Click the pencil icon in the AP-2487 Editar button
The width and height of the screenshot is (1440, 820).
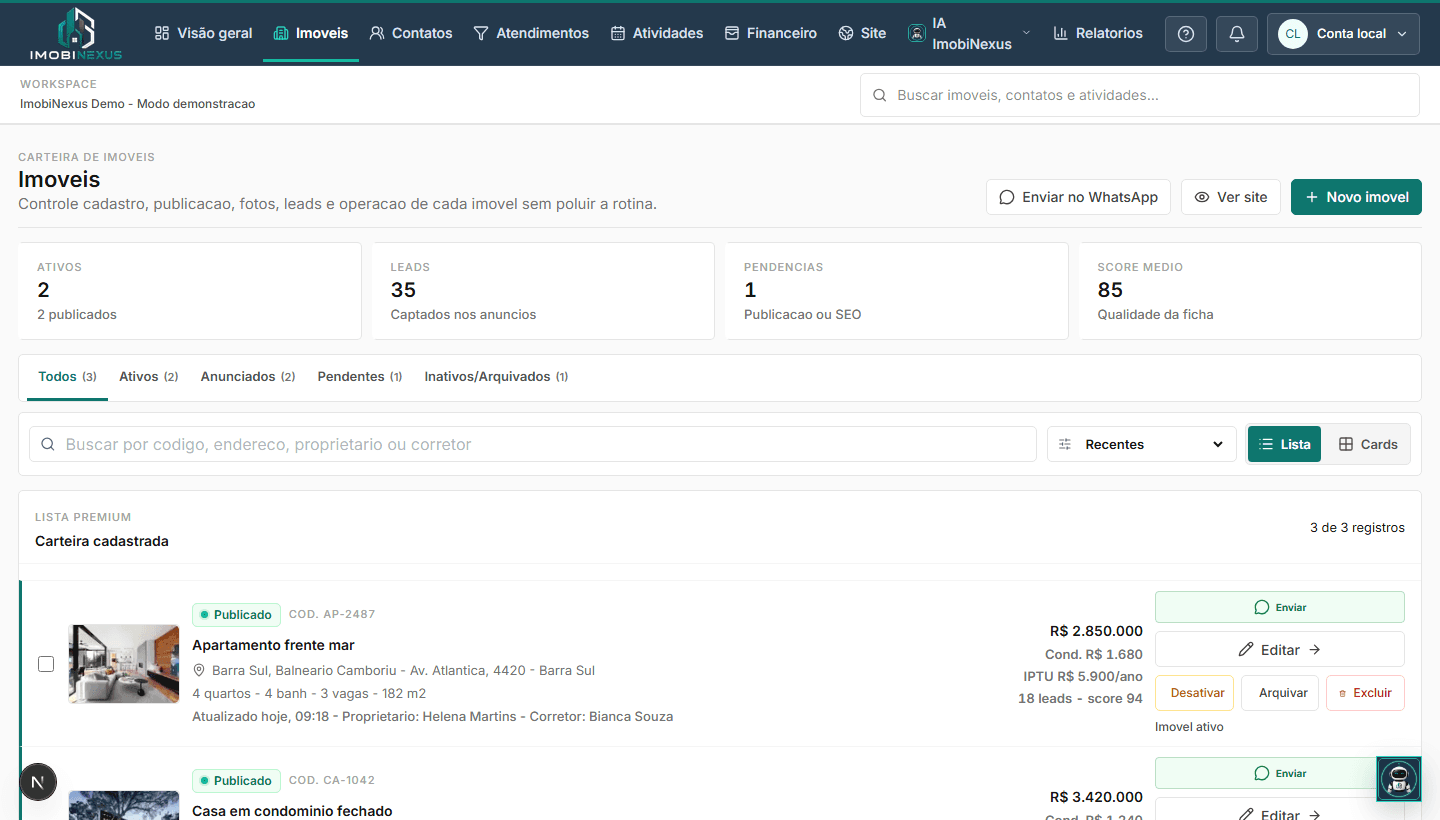[x=1246, y=650]
